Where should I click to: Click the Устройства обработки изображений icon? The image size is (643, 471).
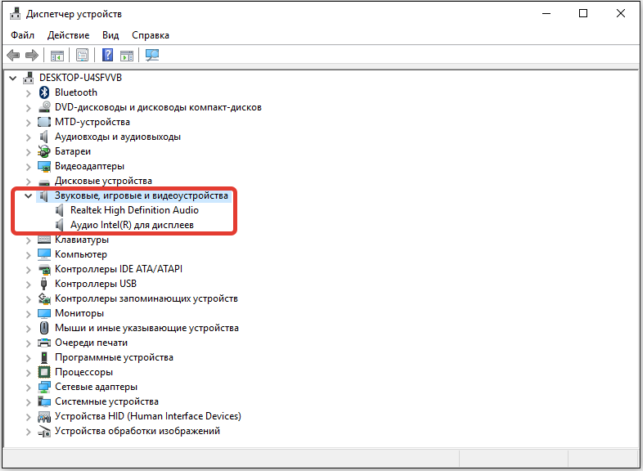click(44, 431)
